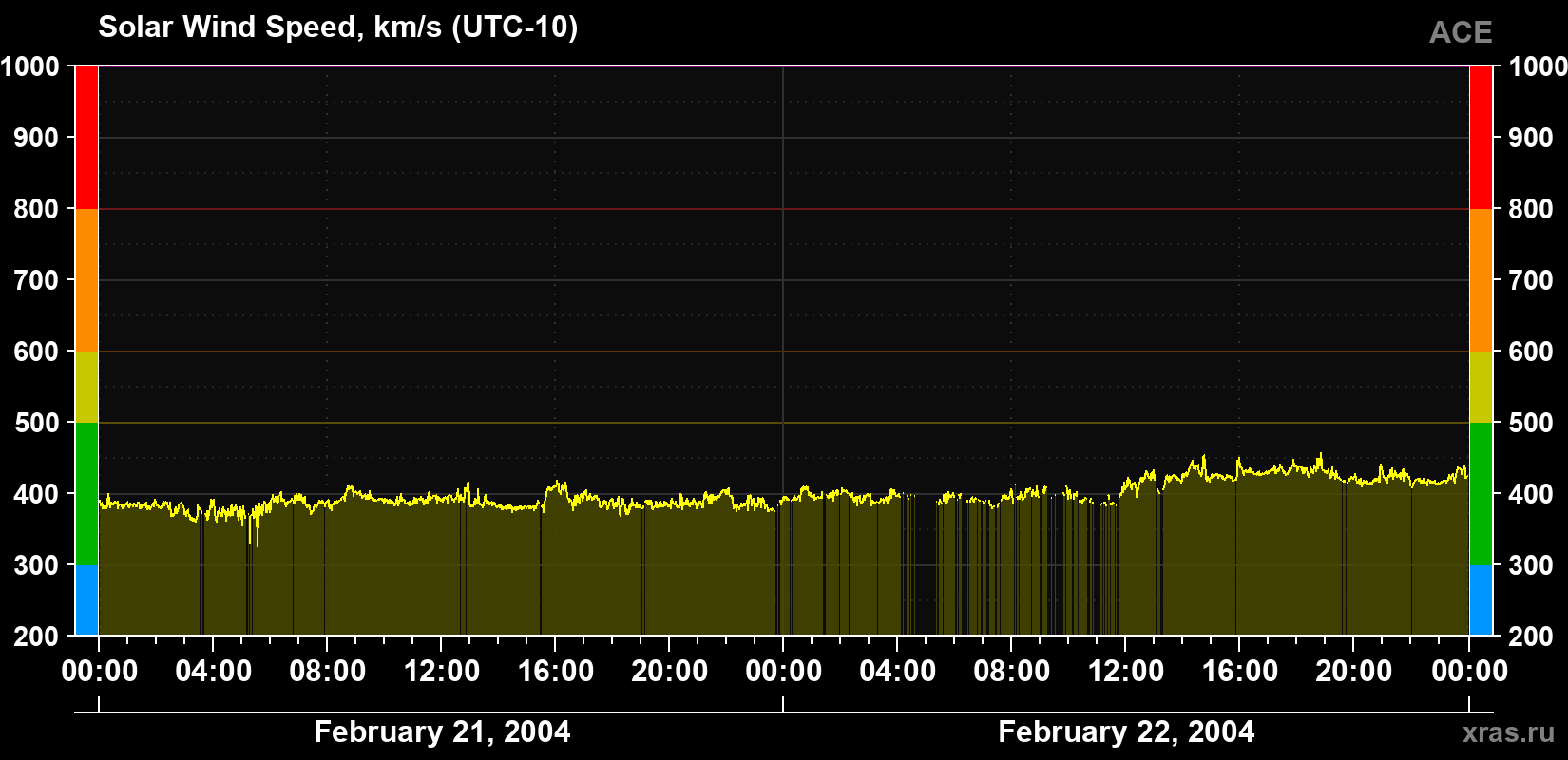Click the gray "ACE" source label
The width and height of the screenshot is (1568, 760).
pyautogui.click(x=1461, y=32)
